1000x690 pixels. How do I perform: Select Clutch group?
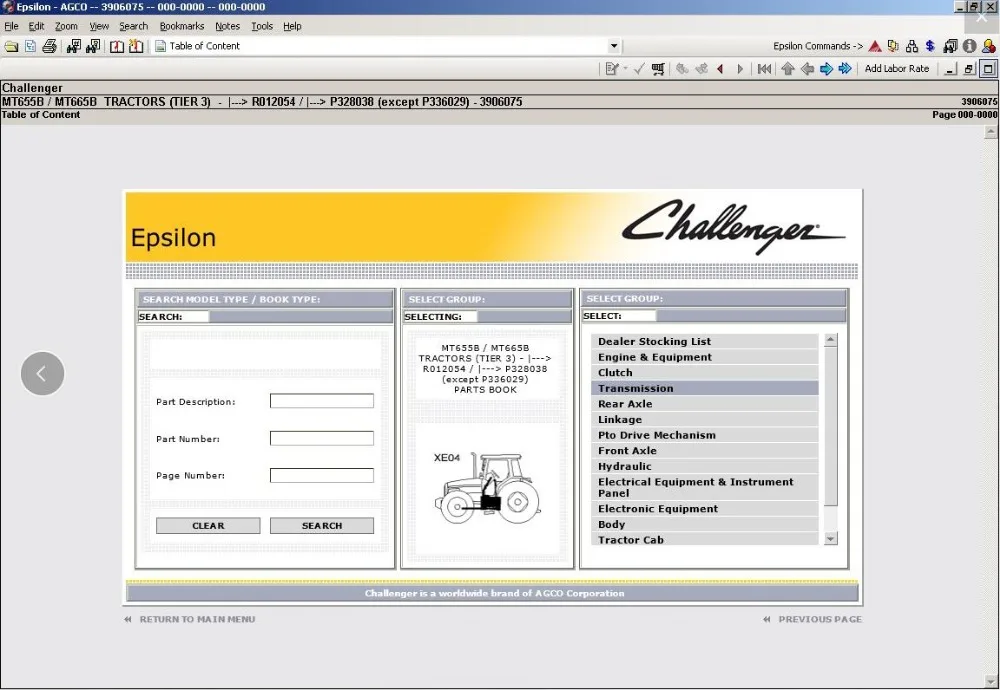[x=705, y=372]
